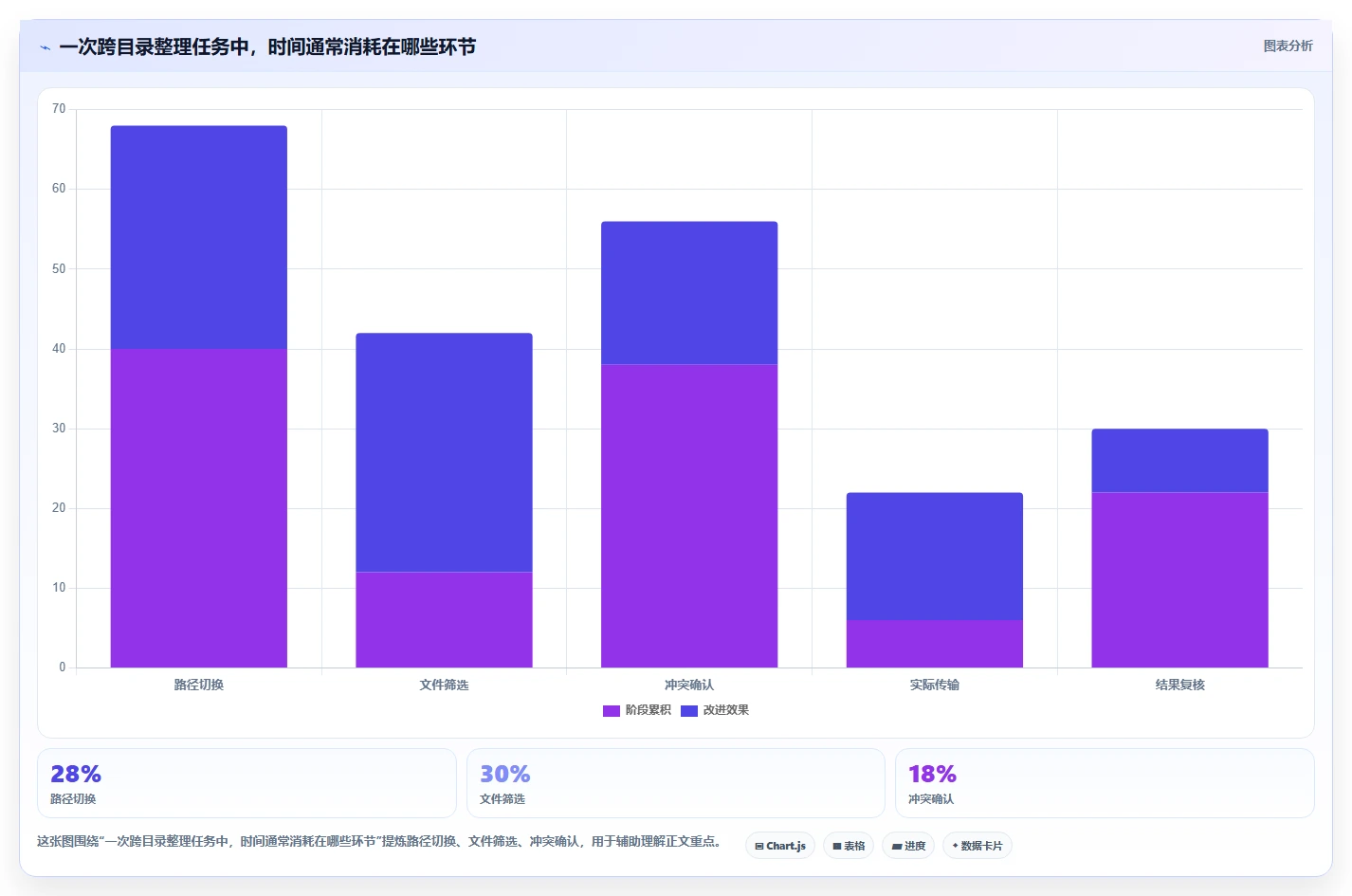Viewport: 1352px width, 896px height.
Task: Click the 结果复核 x-axis label
Action: pos(1179,685)
